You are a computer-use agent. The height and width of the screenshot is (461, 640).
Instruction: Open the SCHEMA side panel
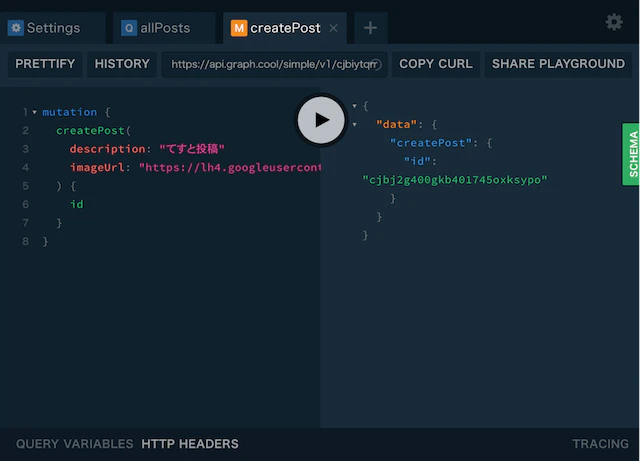click(x=631, y=154)
